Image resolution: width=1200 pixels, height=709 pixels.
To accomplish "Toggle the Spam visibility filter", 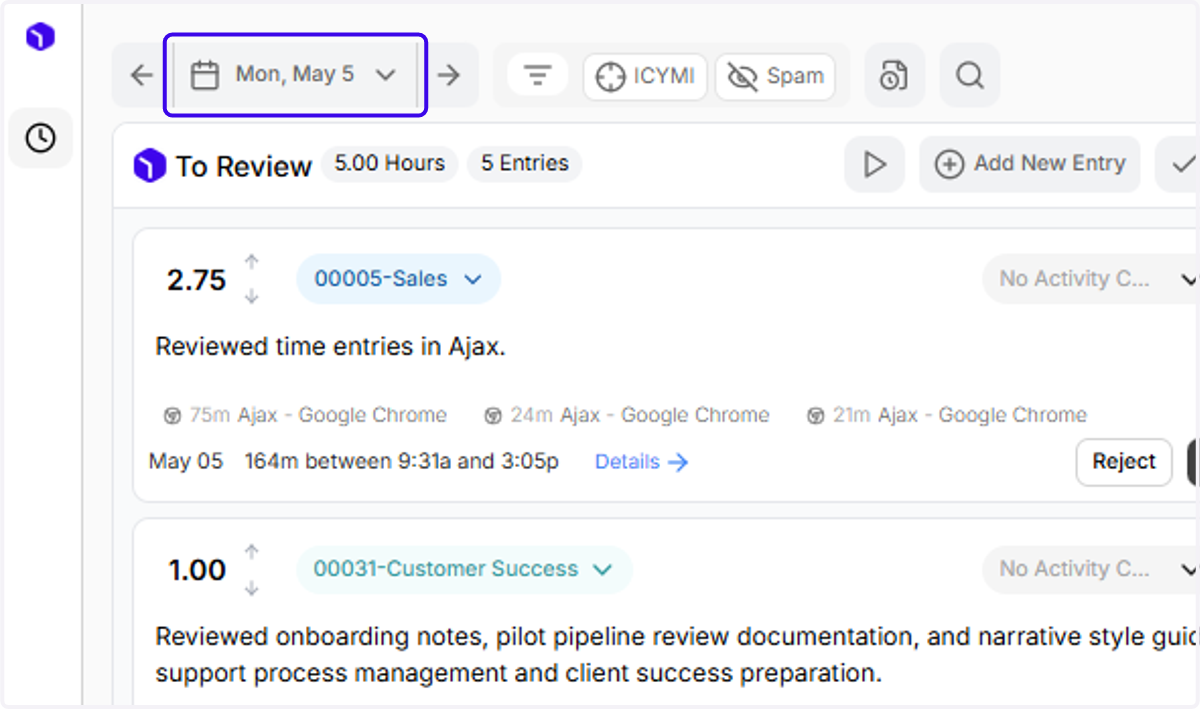I will tap(776, 76).
